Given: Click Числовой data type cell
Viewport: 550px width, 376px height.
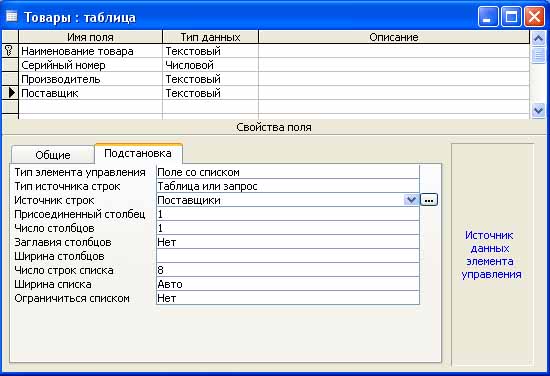Looking at the screenshot, I should click(x=210, y=65).
